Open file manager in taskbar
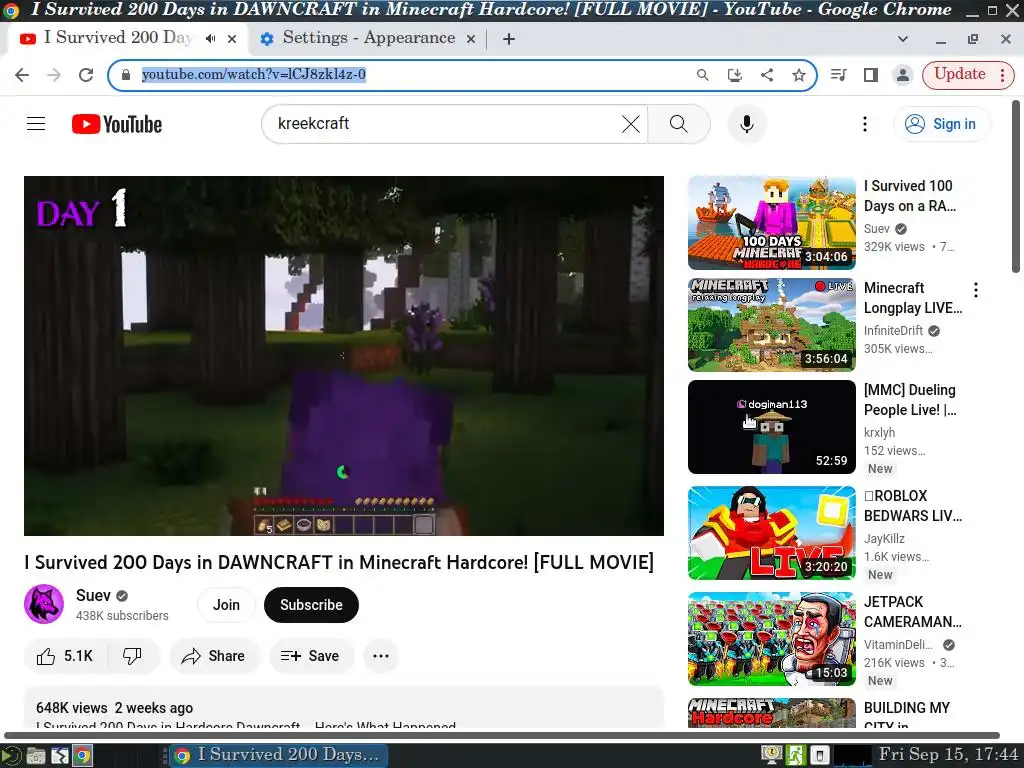 point(36,756)
